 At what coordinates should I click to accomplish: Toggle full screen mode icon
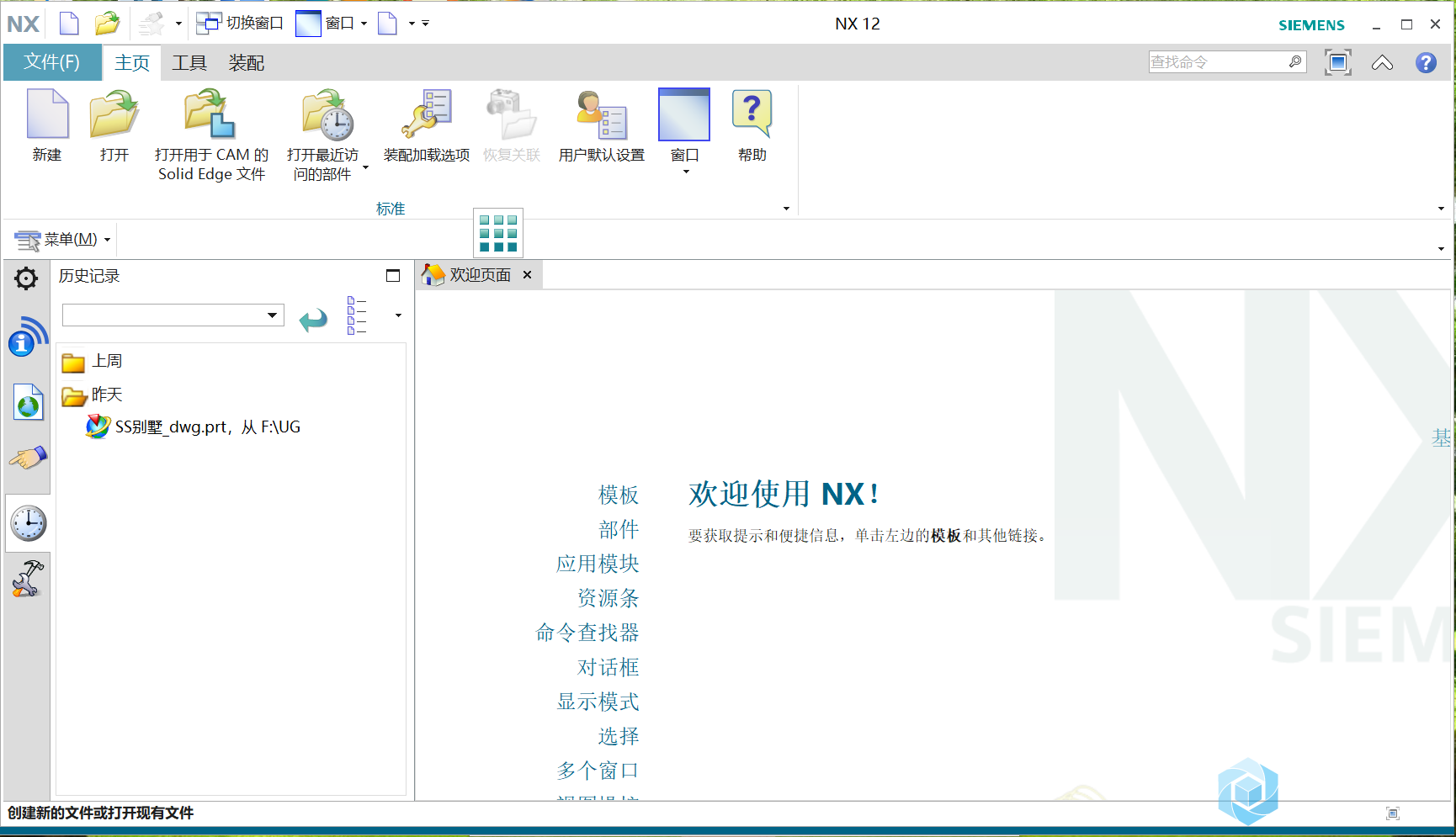[1338, 62]
